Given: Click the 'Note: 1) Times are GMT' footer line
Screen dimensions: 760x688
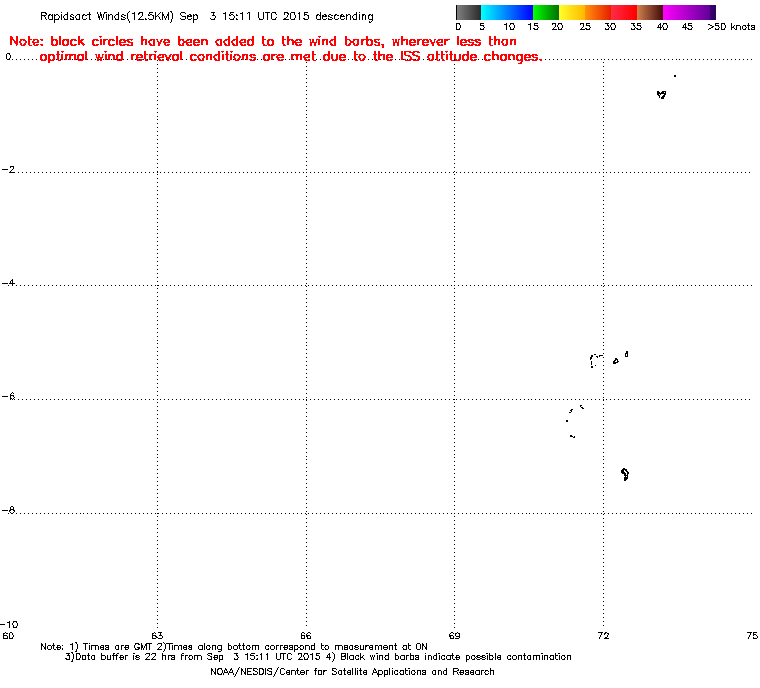Looking at the screenshot, I should click(x=234, y=647).
